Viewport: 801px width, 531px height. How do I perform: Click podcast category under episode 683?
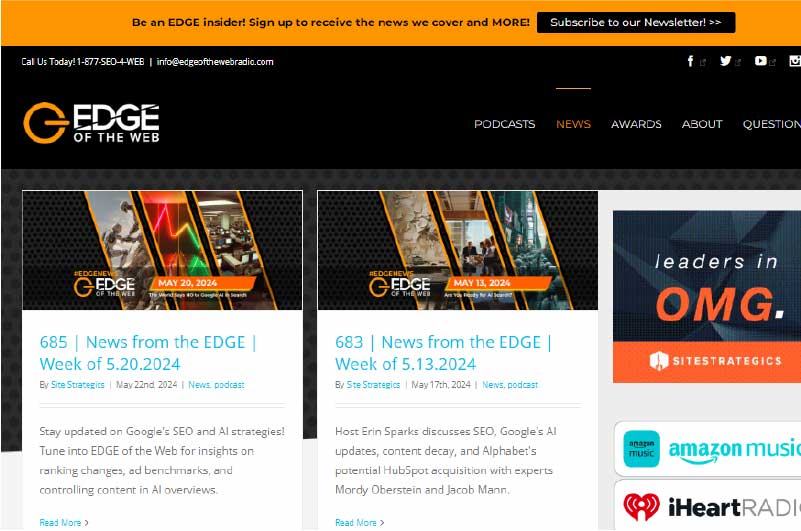point(523,385)
